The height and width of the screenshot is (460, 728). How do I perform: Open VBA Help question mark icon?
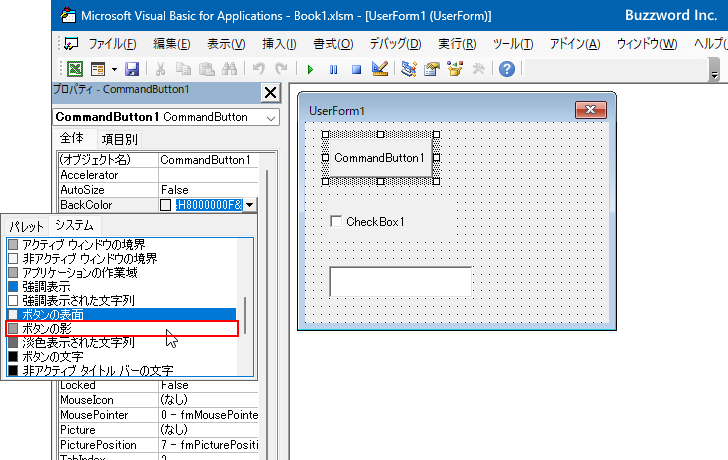pyautogui.click(x=507, y=69)
